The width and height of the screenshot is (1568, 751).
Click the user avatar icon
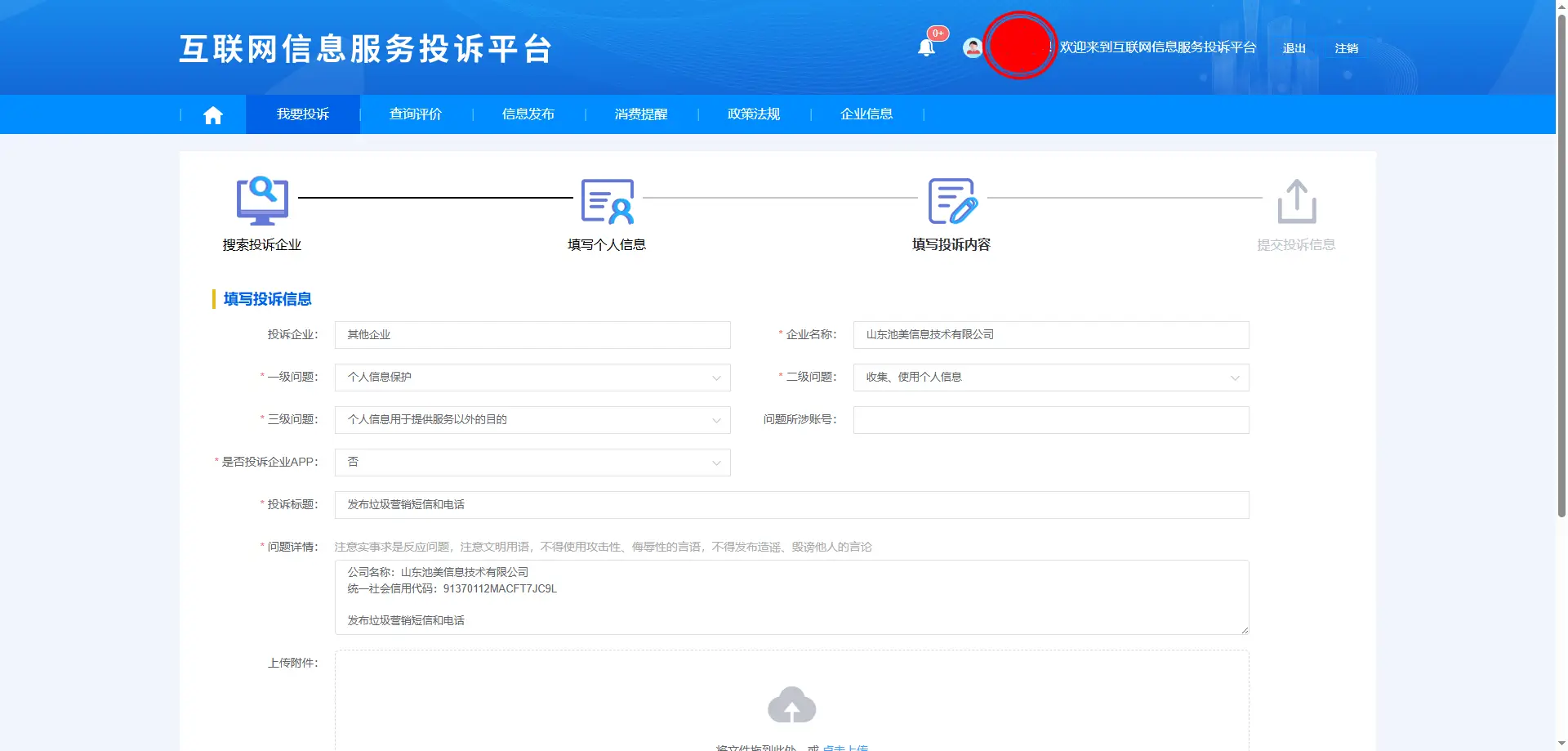972,48
